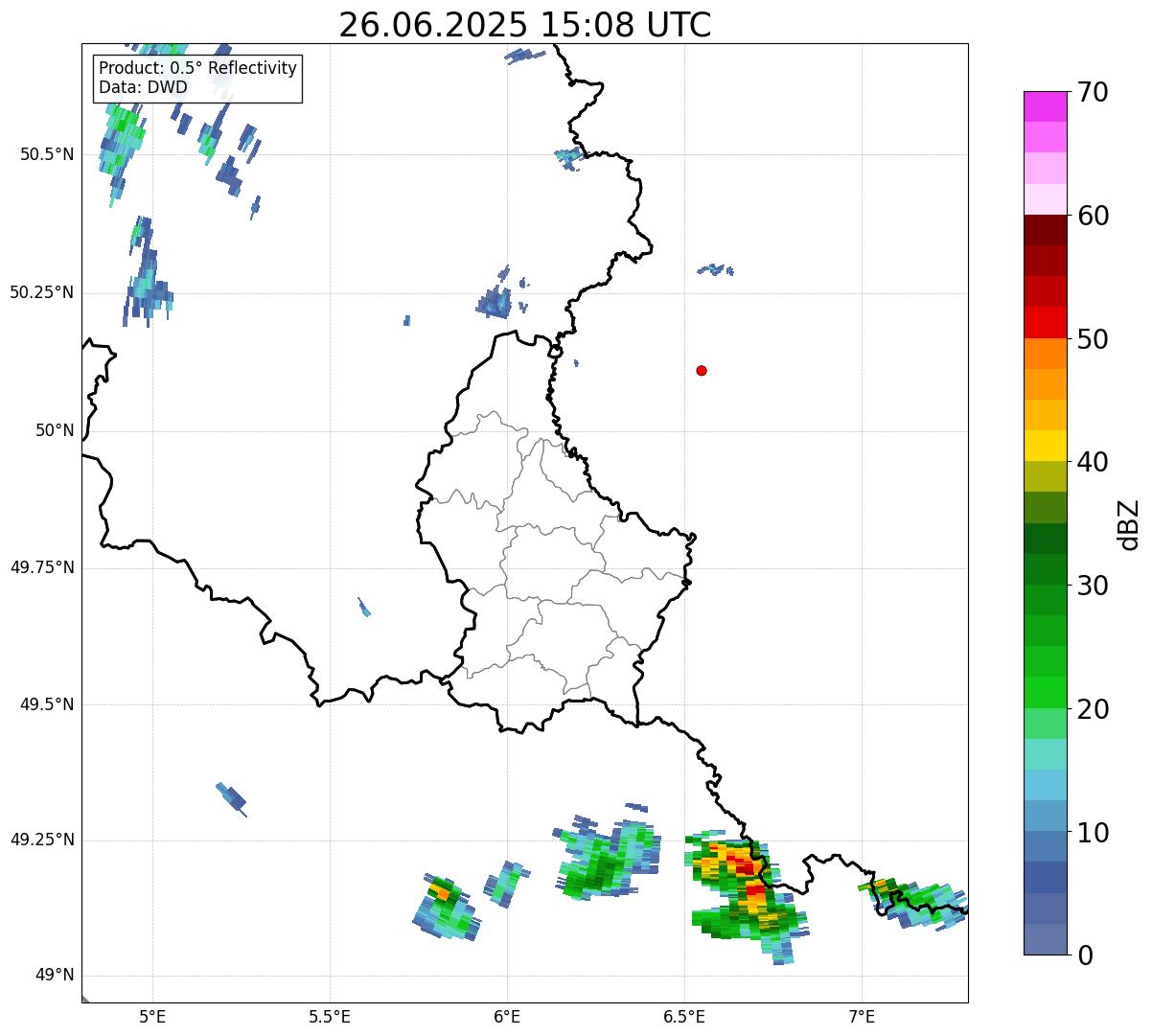Viewport: 1152px width, 1036px height.
Task: Click the colorbar tick label 40
Action: click(x=1093, y=463)
